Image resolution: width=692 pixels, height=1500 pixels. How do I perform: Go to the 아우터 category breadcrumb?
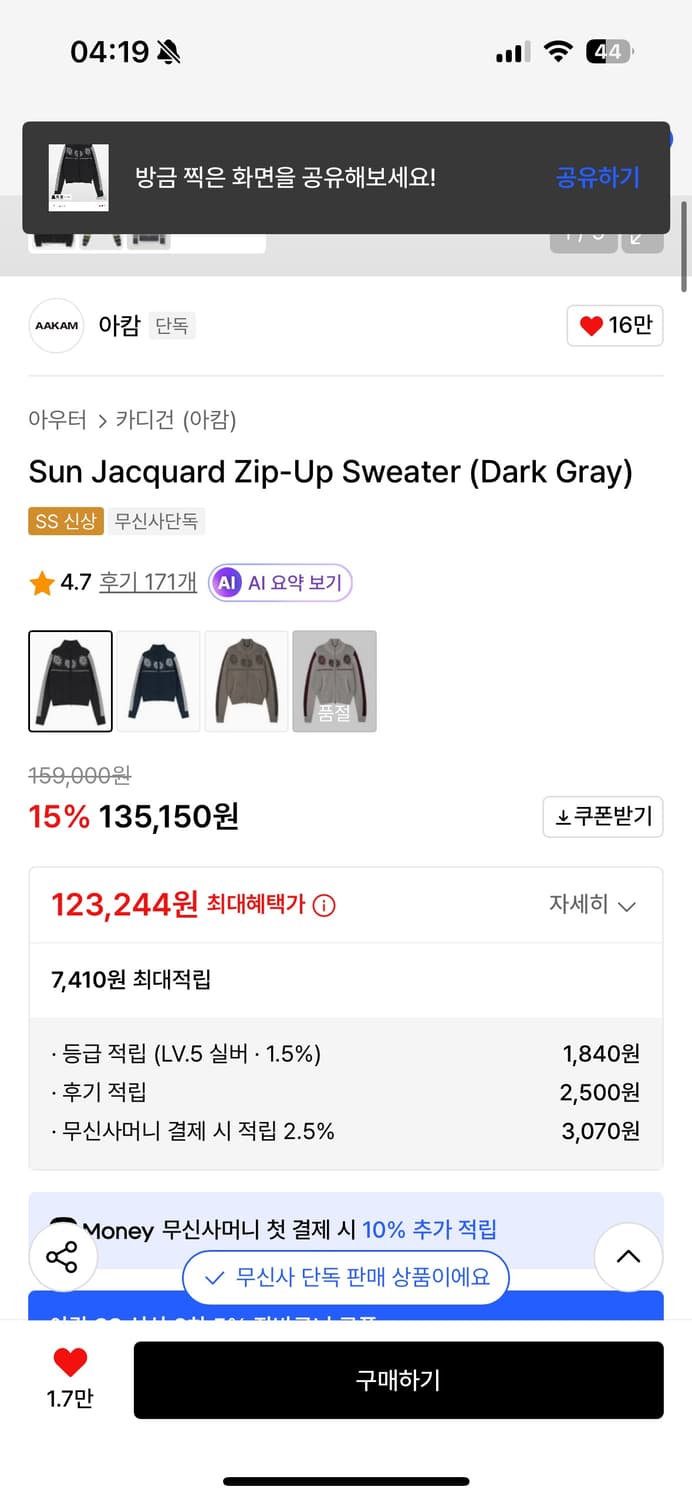[57, 420]
